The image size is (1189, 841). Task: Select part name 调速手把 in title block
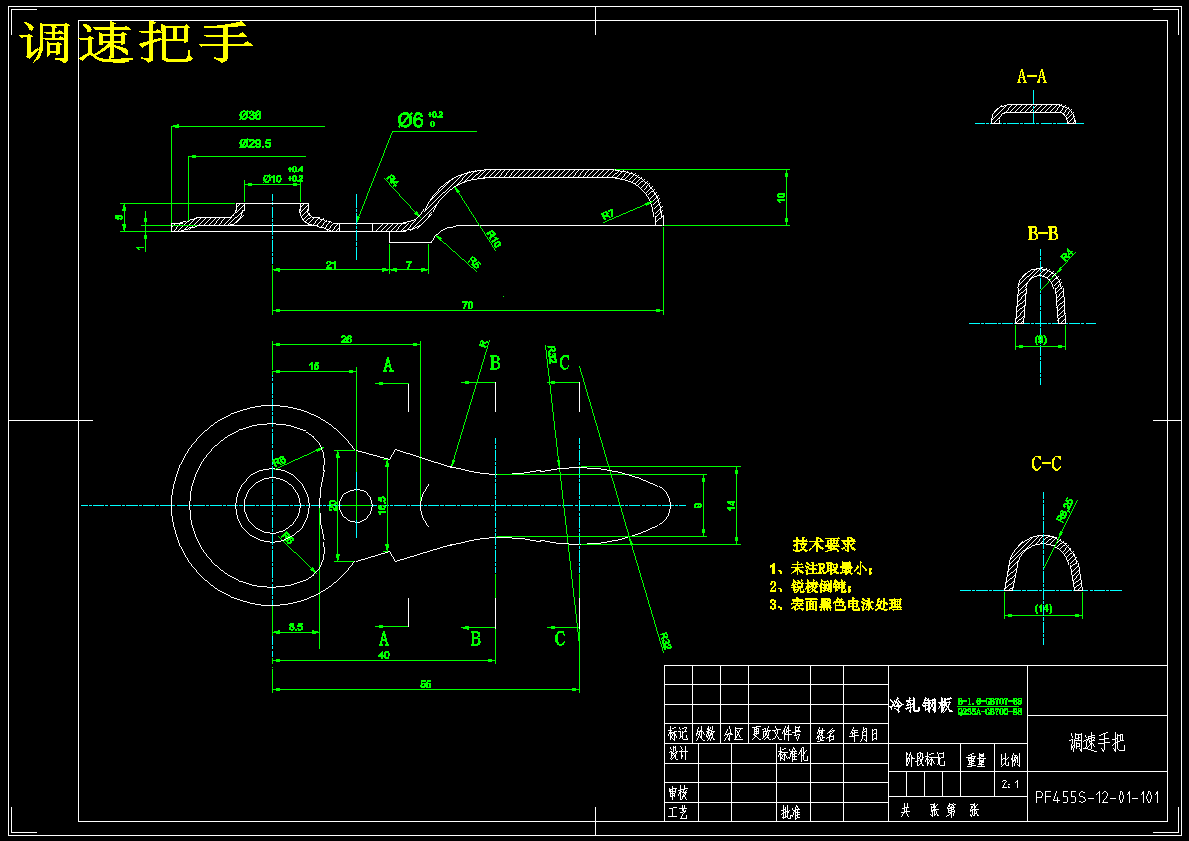[1097, 742]
